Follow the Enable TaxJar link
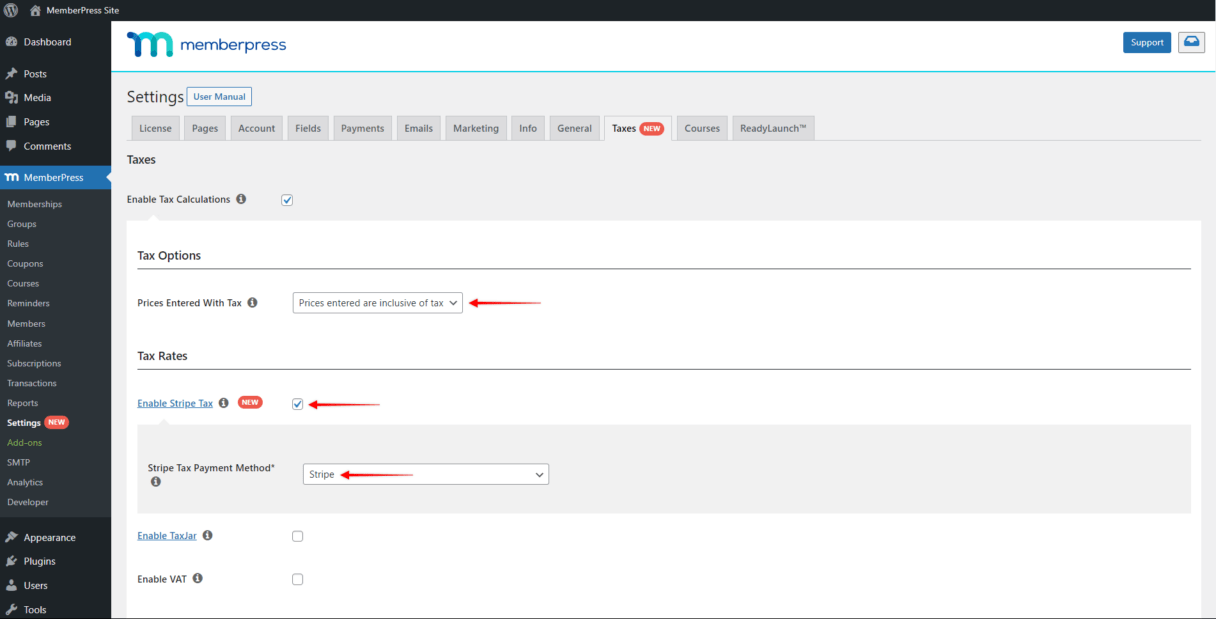 tap(167, 536)
